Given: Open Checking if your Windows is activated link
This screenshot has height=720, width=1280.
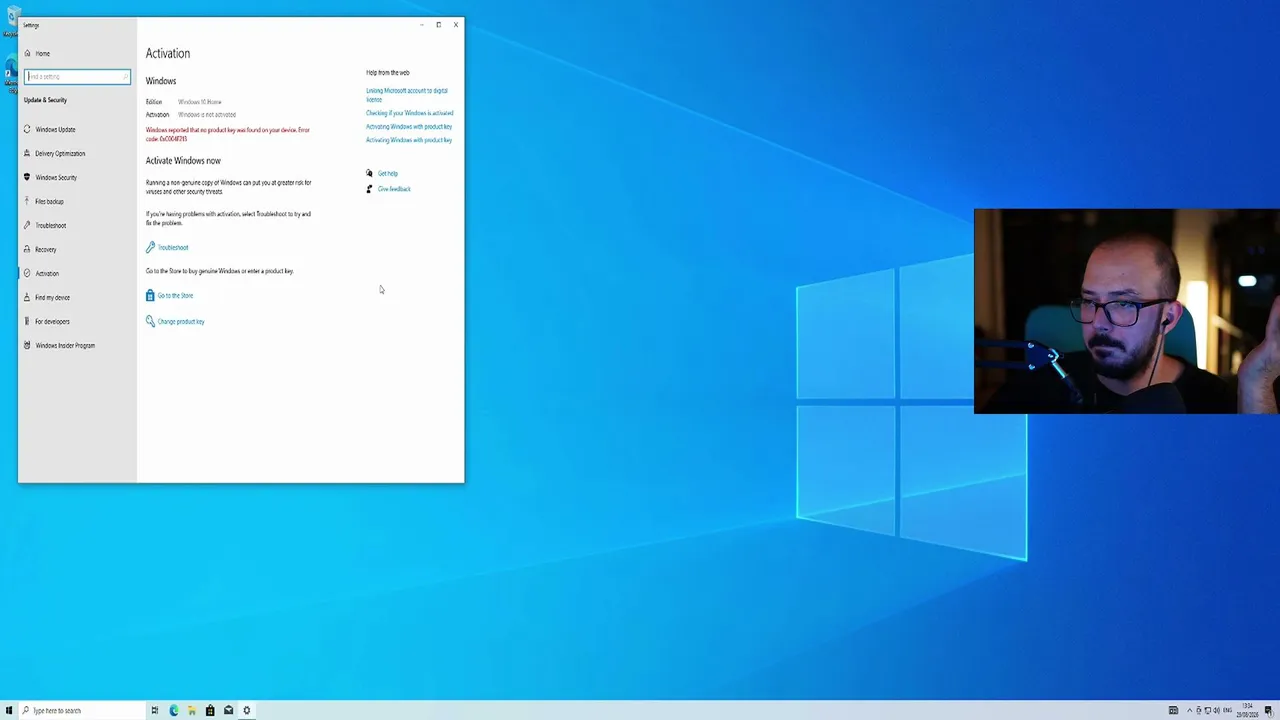Looking at the screenshot, I should click(409, 113).
